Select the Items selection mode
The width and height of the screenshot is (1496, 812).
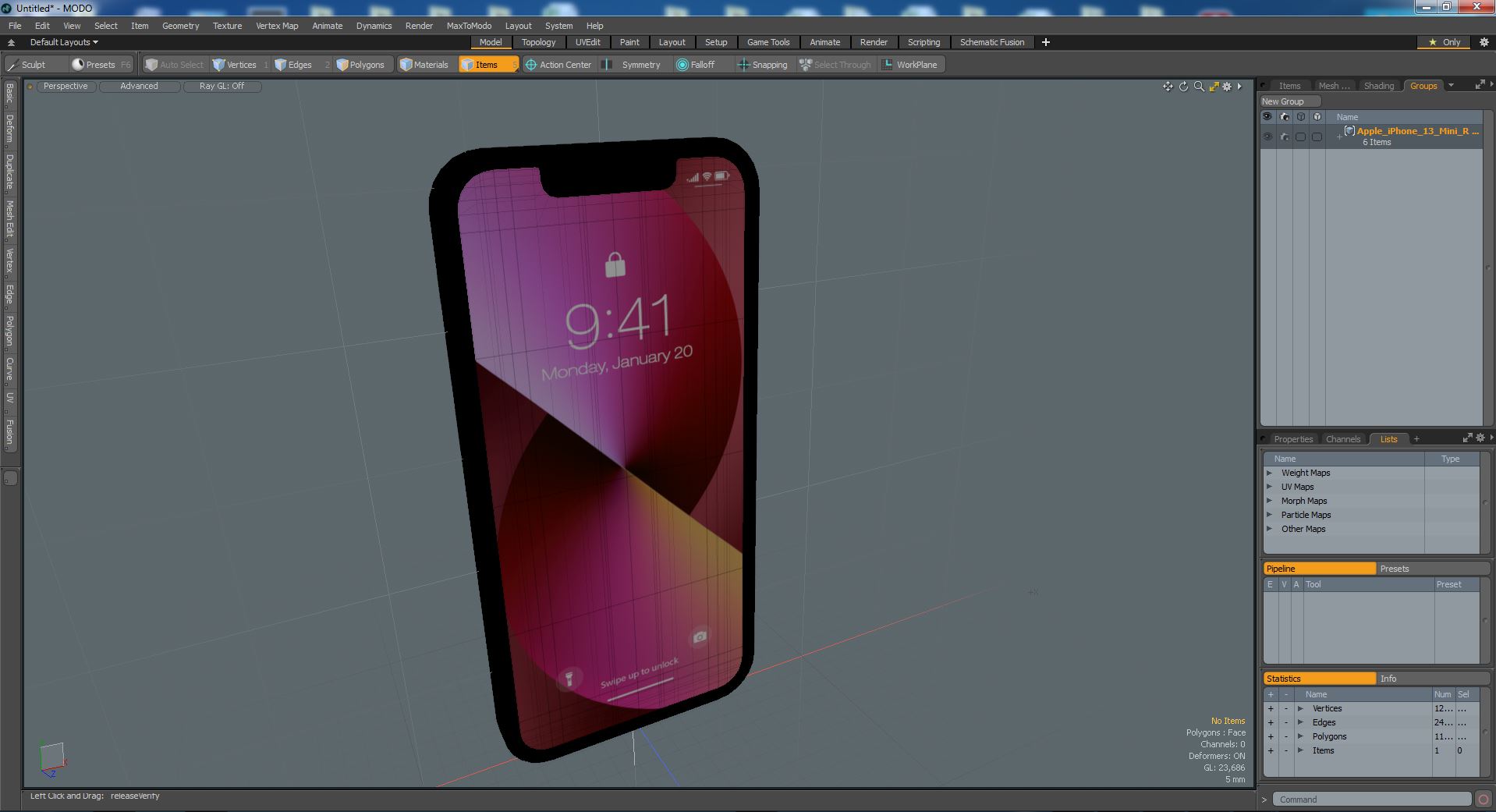pyautogui.click(x=487, y=65)
